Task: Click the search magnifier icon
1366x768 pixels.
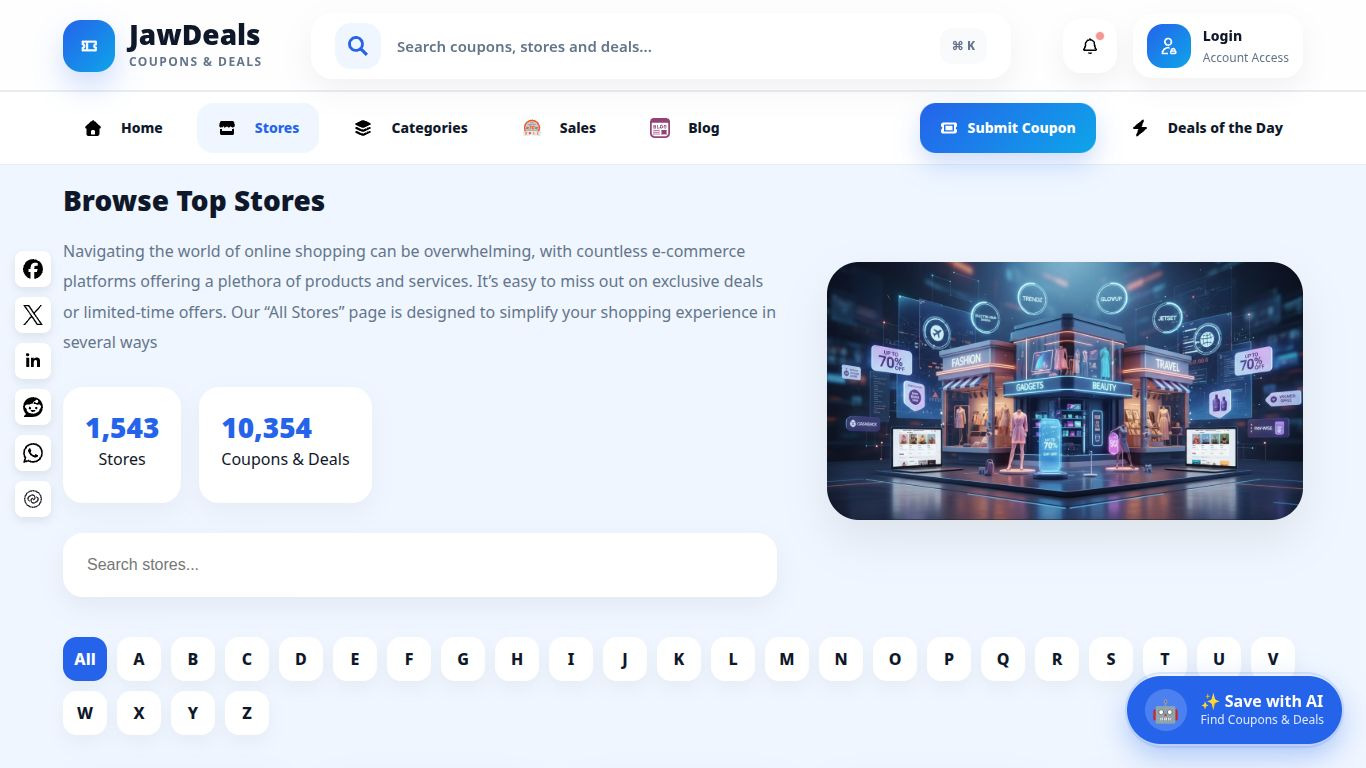Action: (358, 46)
